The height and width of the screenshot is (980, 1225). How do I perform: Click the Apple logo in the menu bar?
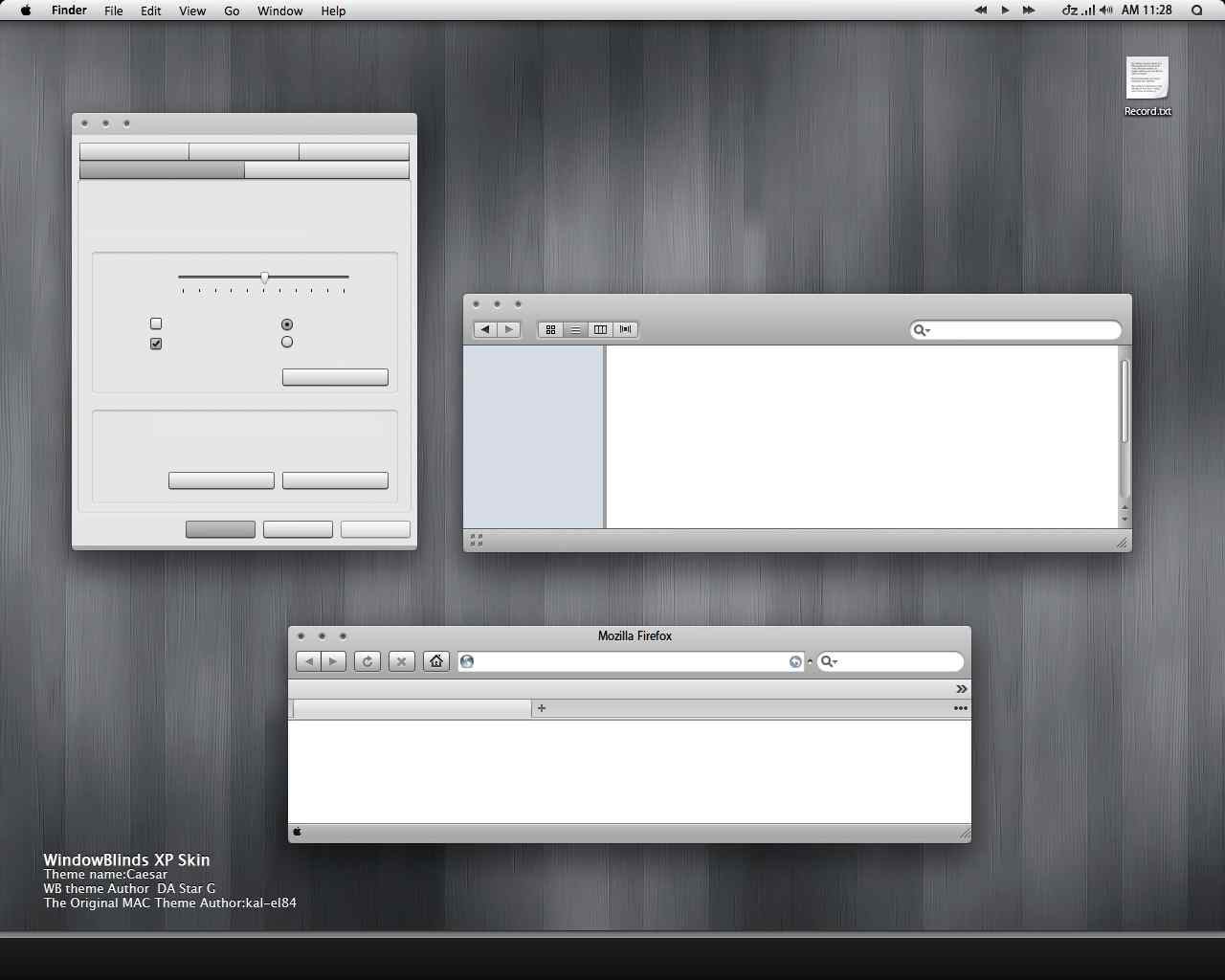26,11
